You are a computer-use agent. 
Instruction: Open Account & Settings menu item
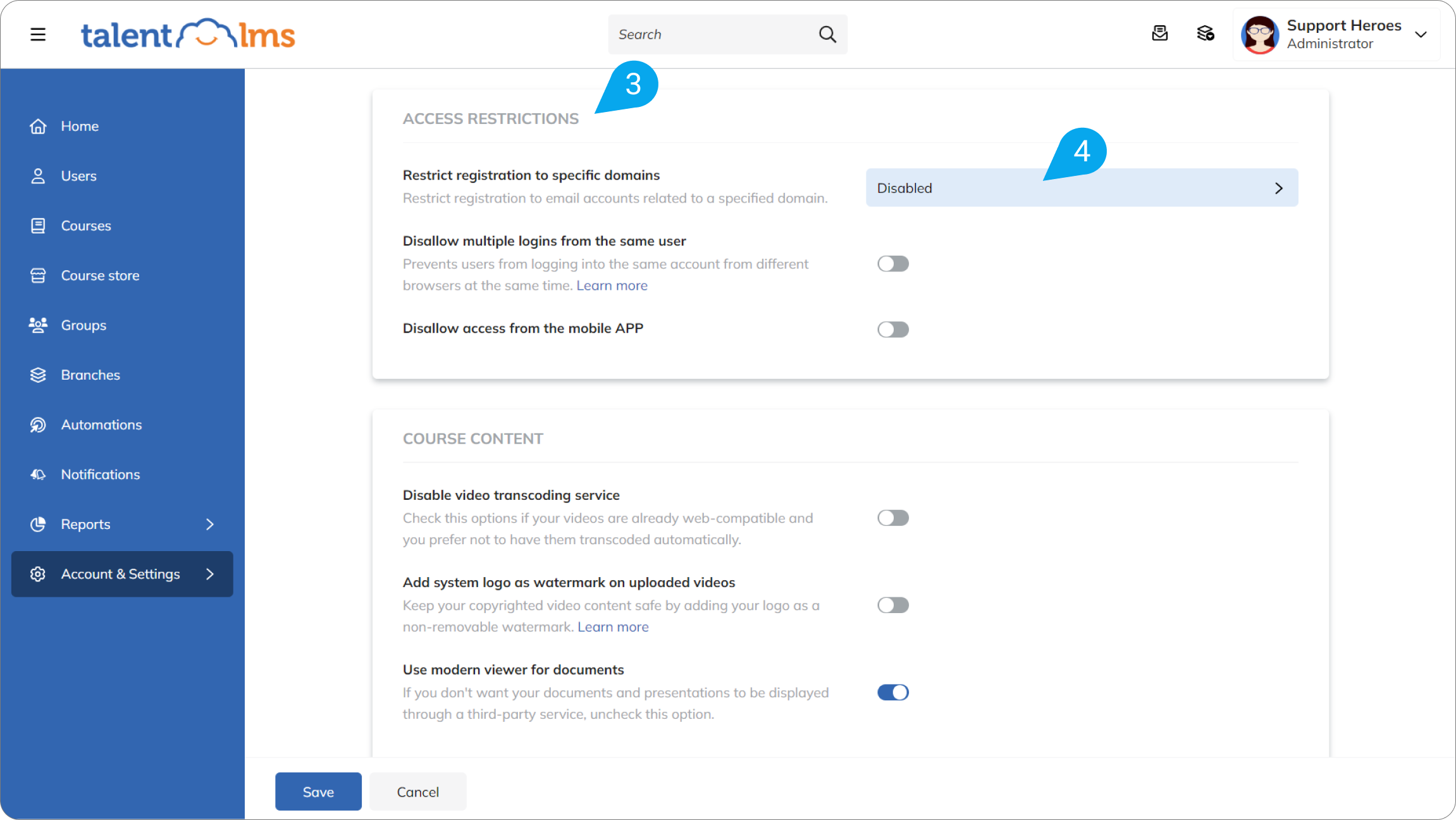[120, 574]
